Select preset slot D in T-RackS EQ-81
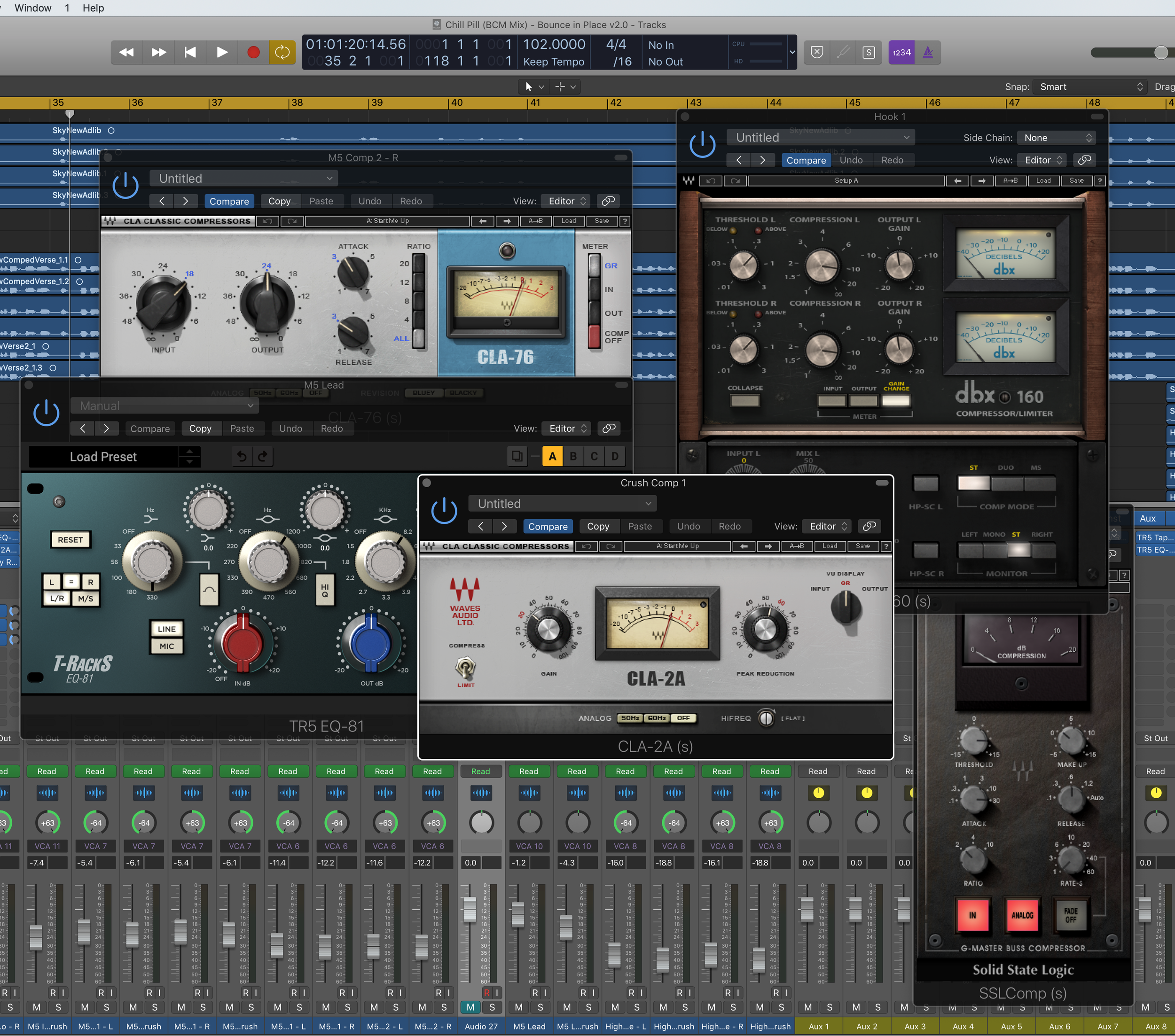1175x1036 pixels. pos(615,457)
